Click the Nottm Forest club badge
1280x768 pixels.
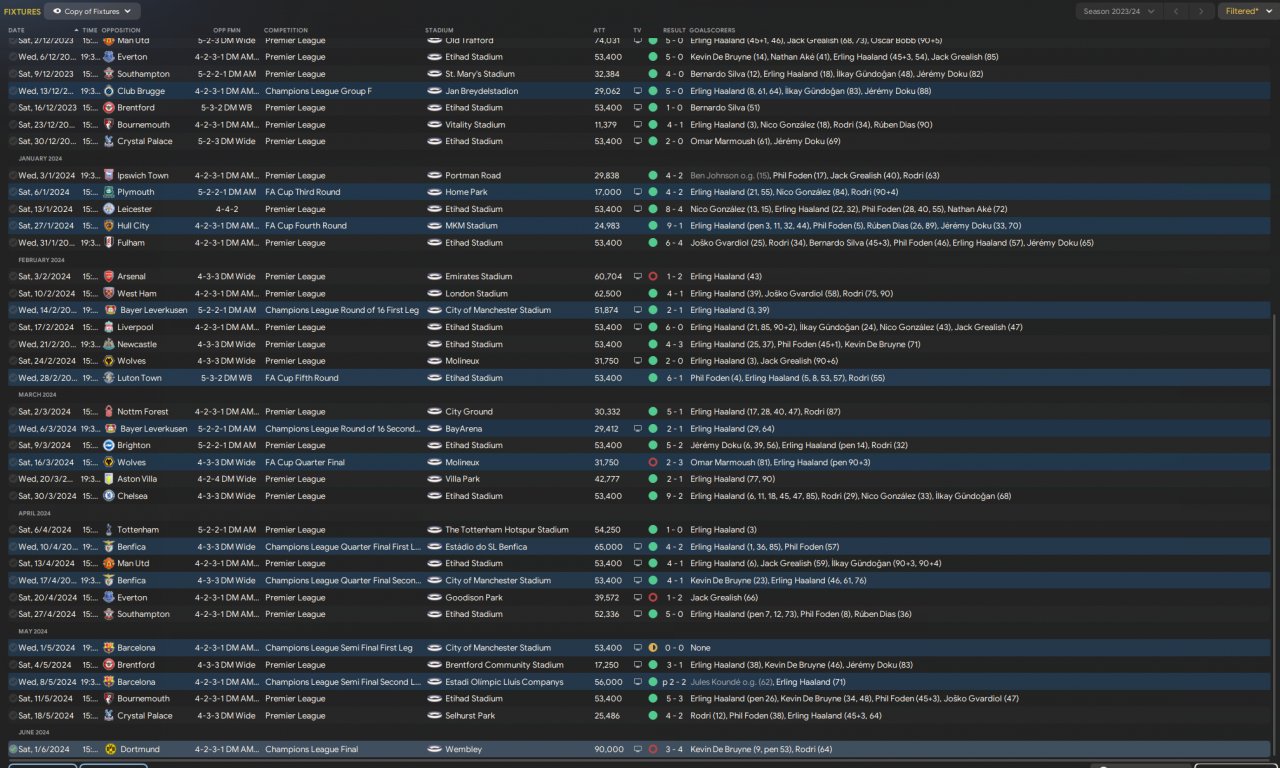(108, 411)
